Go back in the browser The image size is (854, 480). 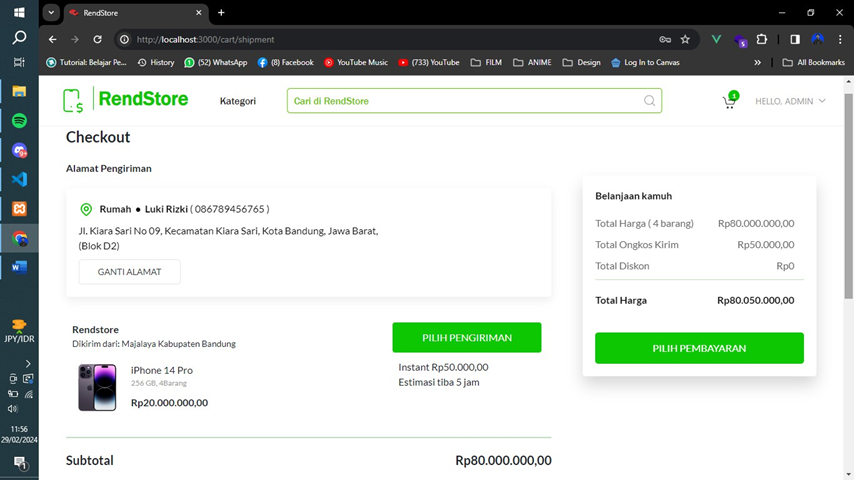point(52,39)
